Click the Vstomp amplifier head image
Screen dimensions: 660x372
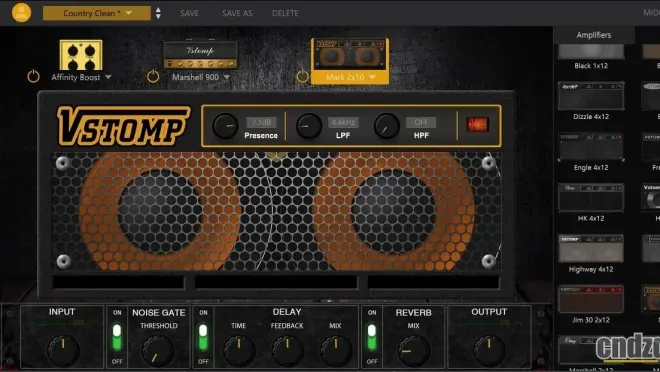point(200,55)
